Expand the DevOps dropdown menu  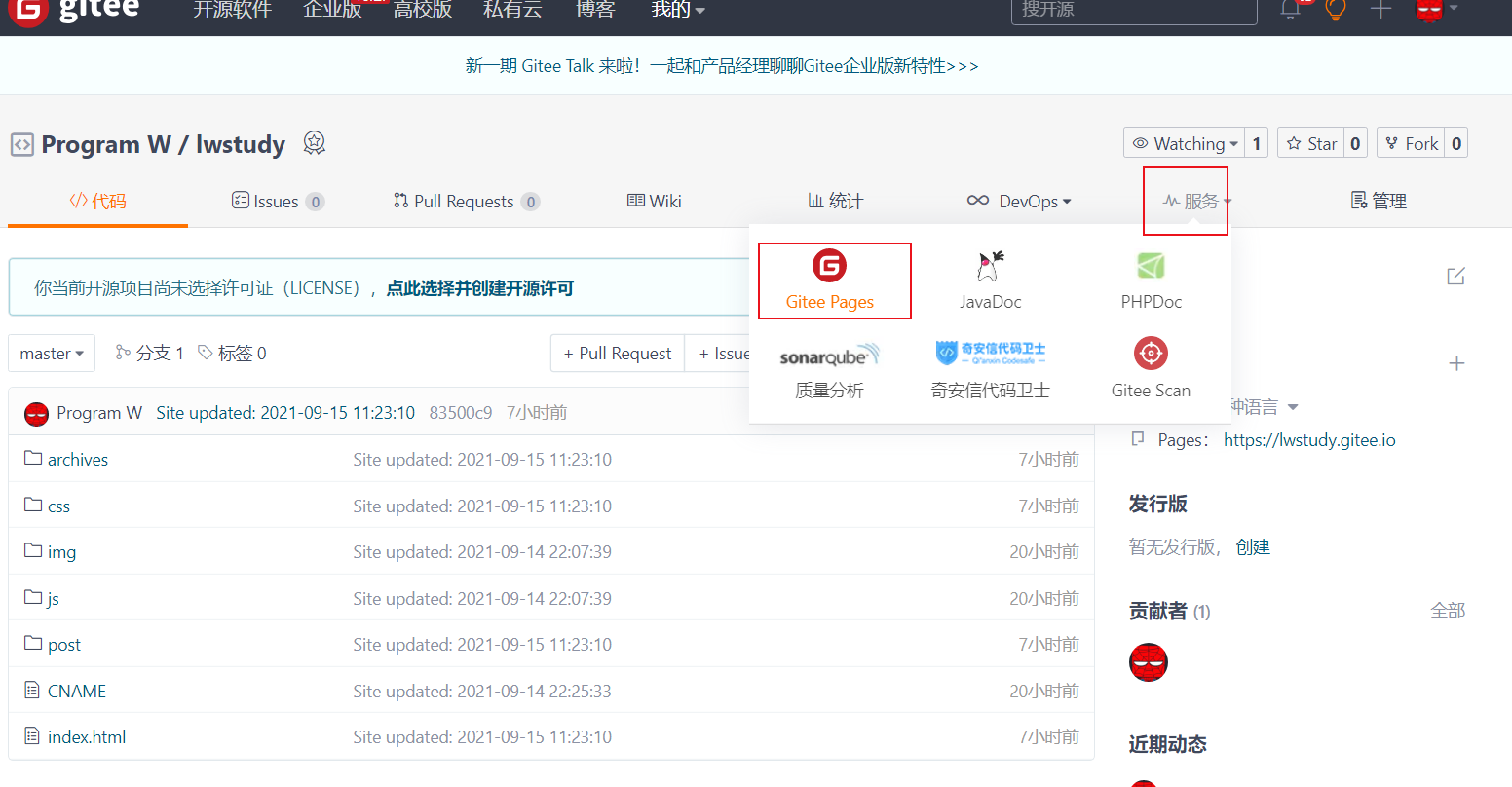(1019, 201)
